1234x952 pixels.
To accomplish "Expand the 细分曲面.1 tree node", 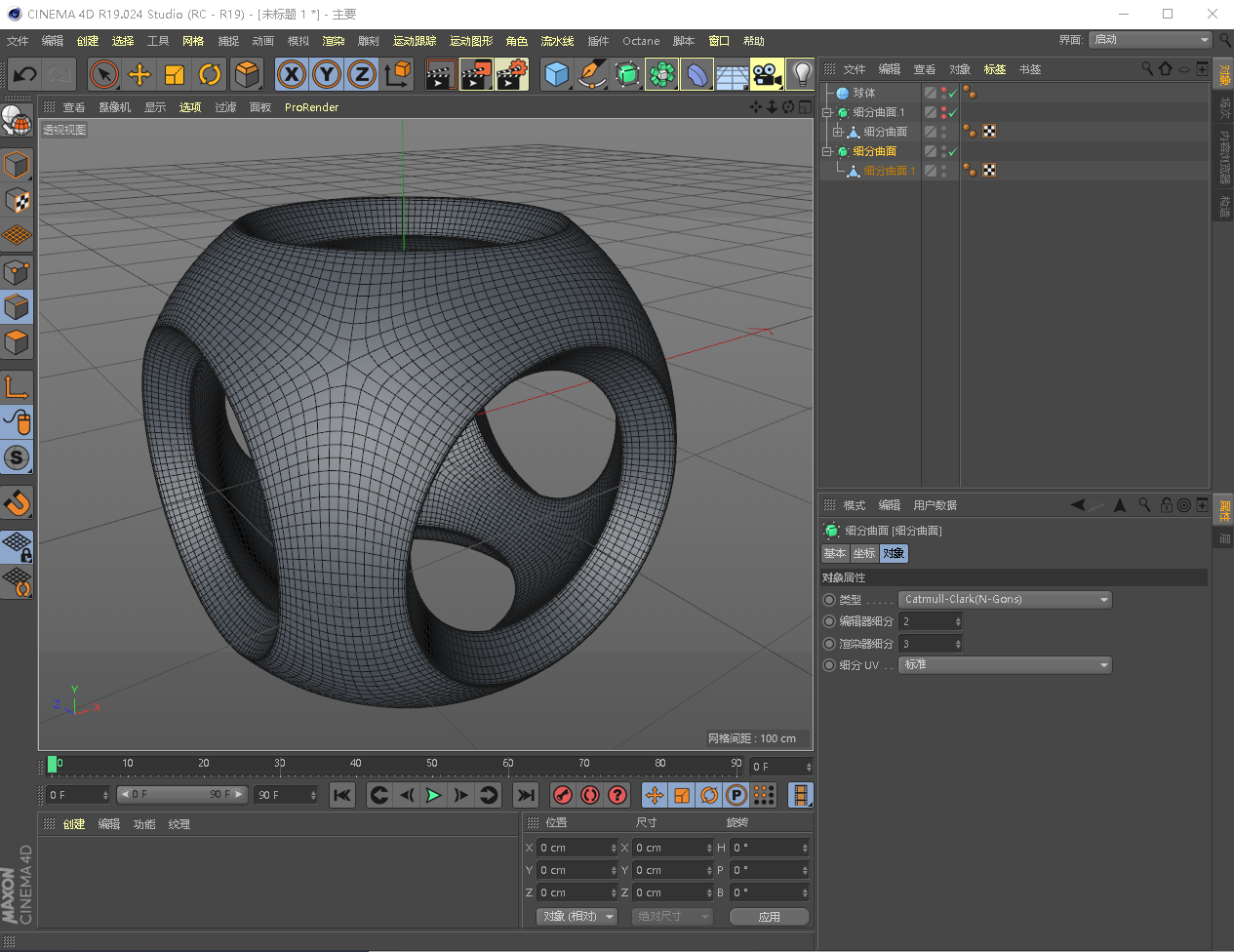I will coord(827,112).
